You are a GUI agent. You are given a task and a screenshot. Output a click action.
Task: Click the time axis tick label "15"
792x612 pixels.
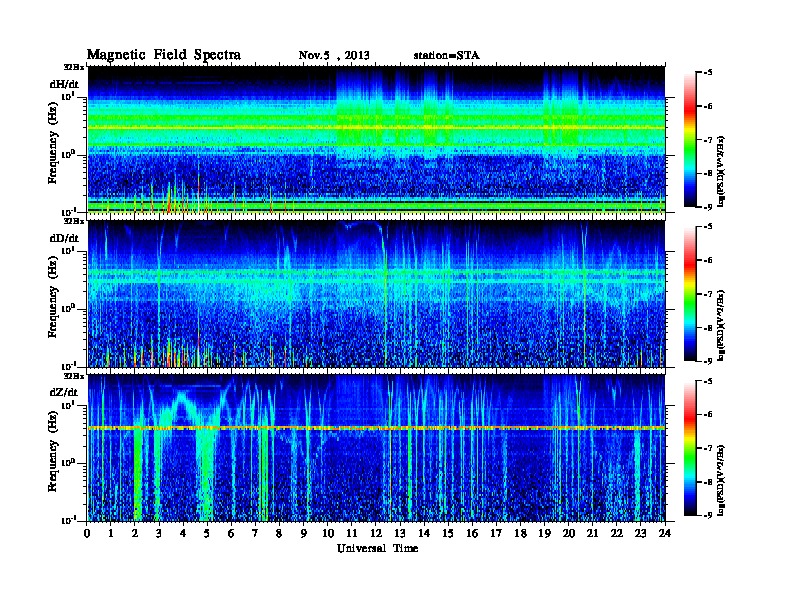coord(448,533)
